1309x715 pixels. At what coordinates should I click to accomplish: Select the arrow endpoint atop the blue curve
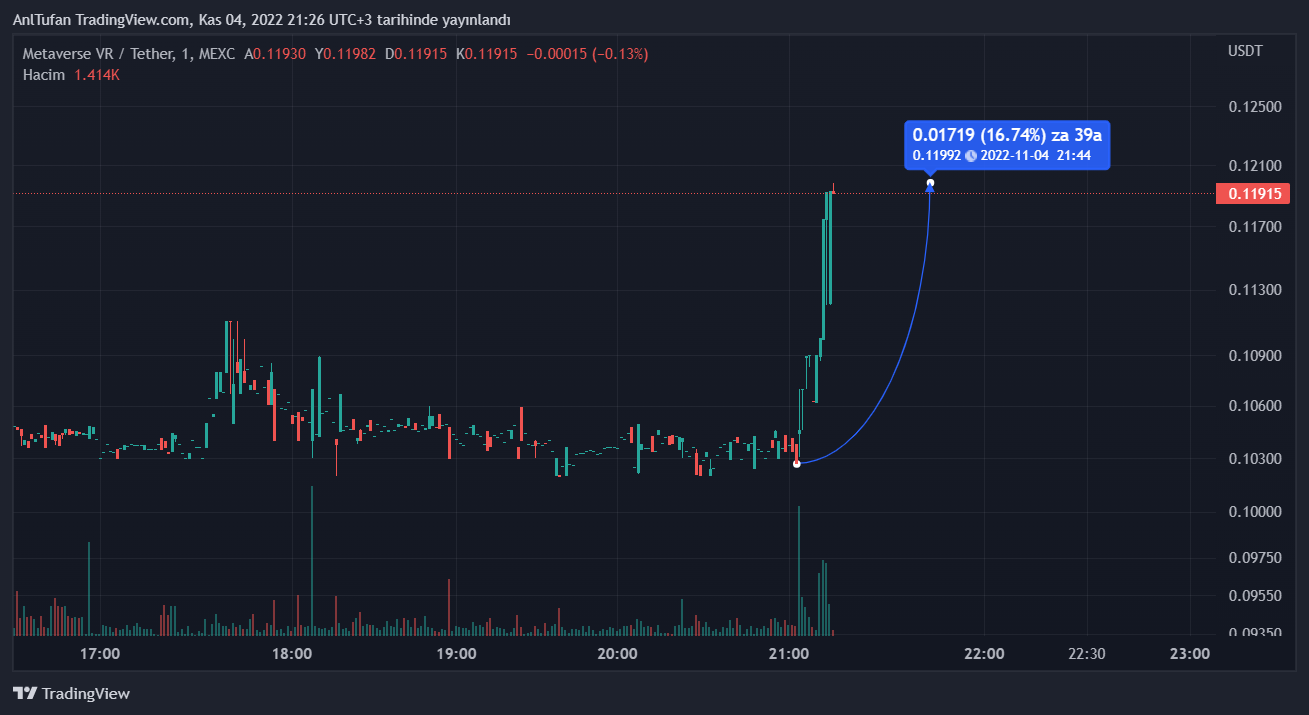click(x=930, y=184)
